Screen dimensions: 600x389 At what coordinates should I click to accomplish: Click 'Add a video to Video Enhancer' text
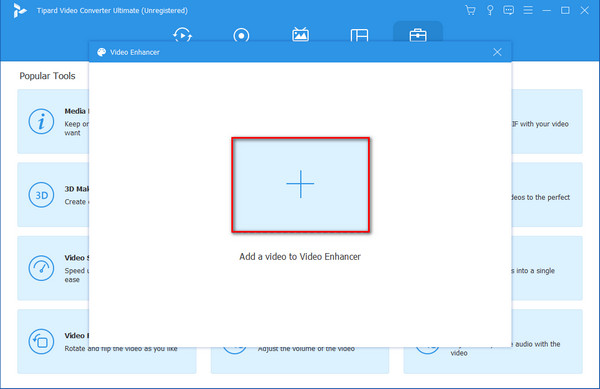(x=300, y=257)
